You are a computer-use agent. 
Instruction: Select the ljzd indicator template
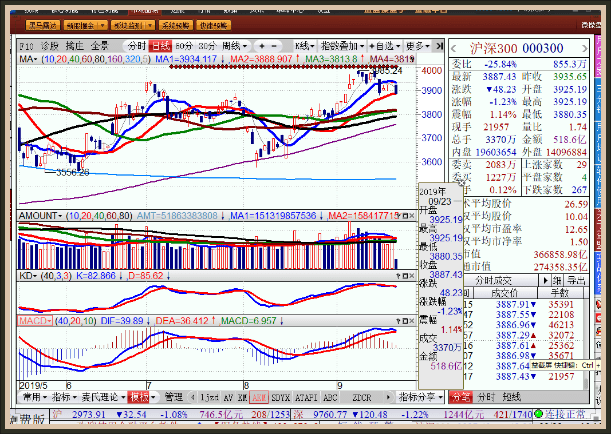[x=209, y=397]
